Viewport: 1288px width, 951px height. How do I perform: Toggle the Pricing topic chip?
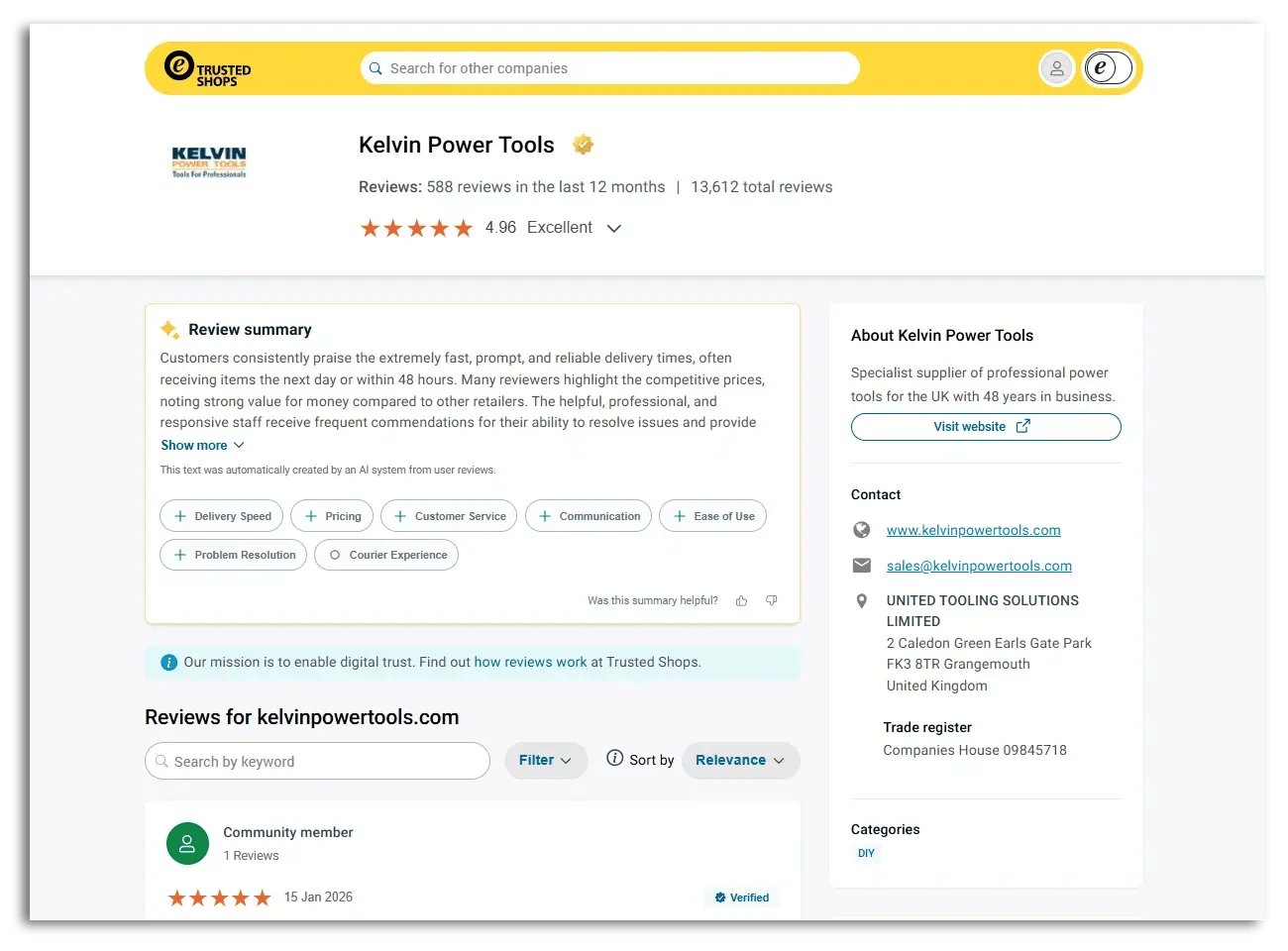point(332,515)
